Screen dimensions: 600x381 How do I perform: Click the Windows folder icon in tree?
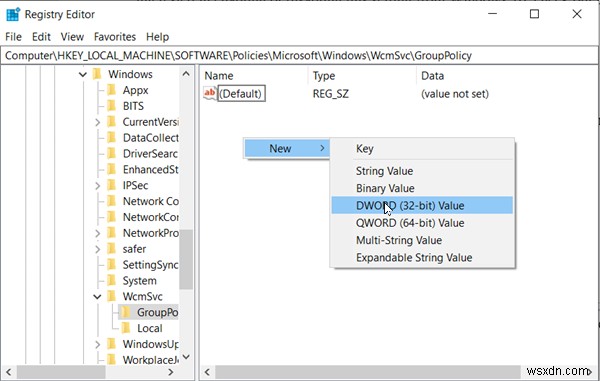[97, 74]
